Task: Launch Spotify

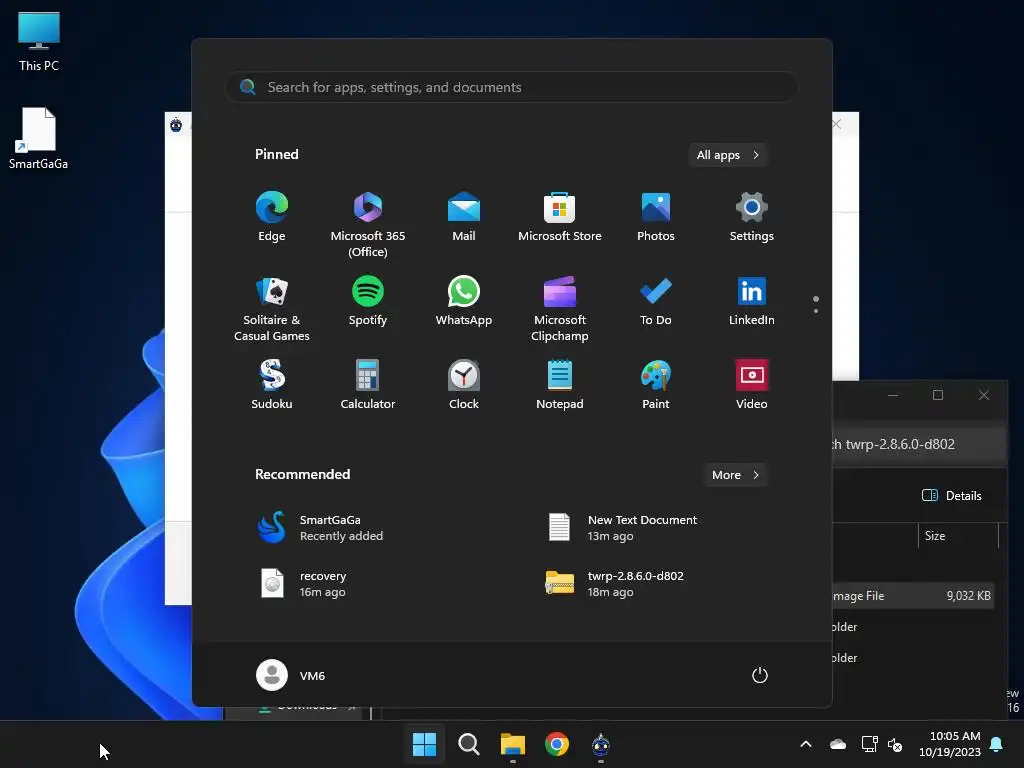Action: pos(368,301)
